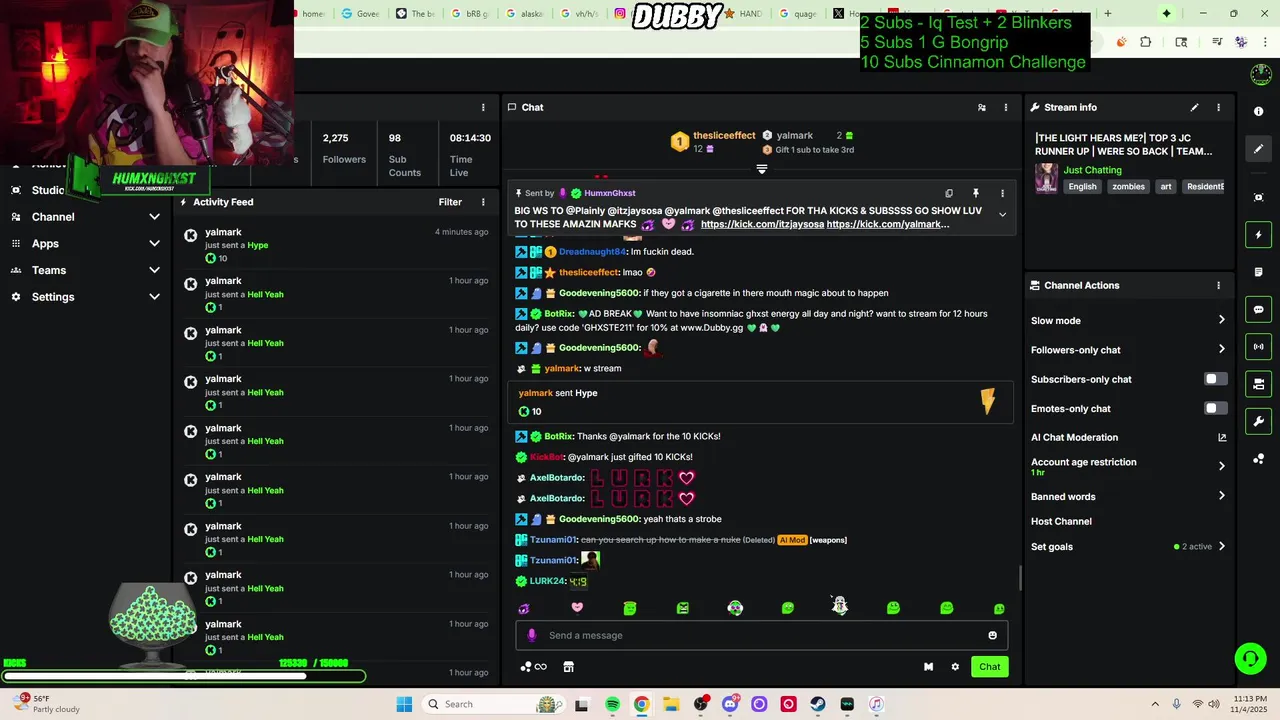This screenshot has height=720, width=1280.
Task: Click the screenshot capture frame sidebar icon
Action: click(x=1259, y=197)
